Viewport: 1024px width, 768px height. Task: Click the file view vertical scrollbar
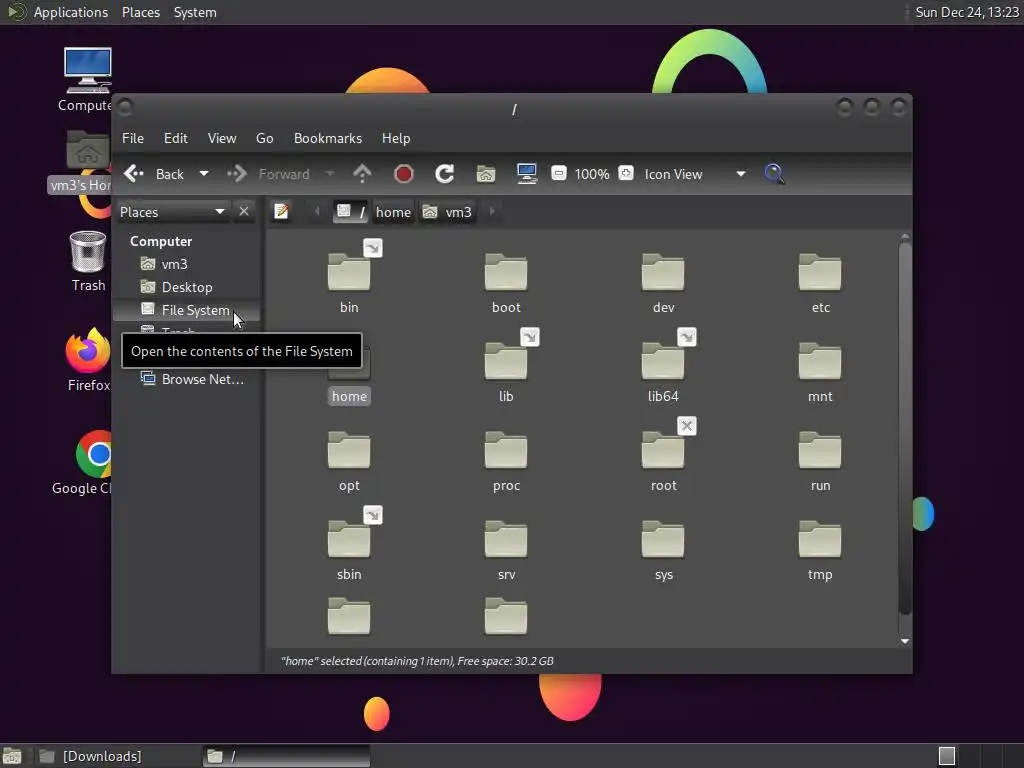[904, 428]
